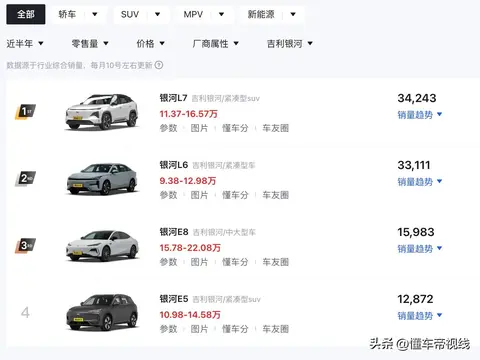This screenshot has height=360, width=480.
Task: Click the sales figure 12,872
Action: 415,299
